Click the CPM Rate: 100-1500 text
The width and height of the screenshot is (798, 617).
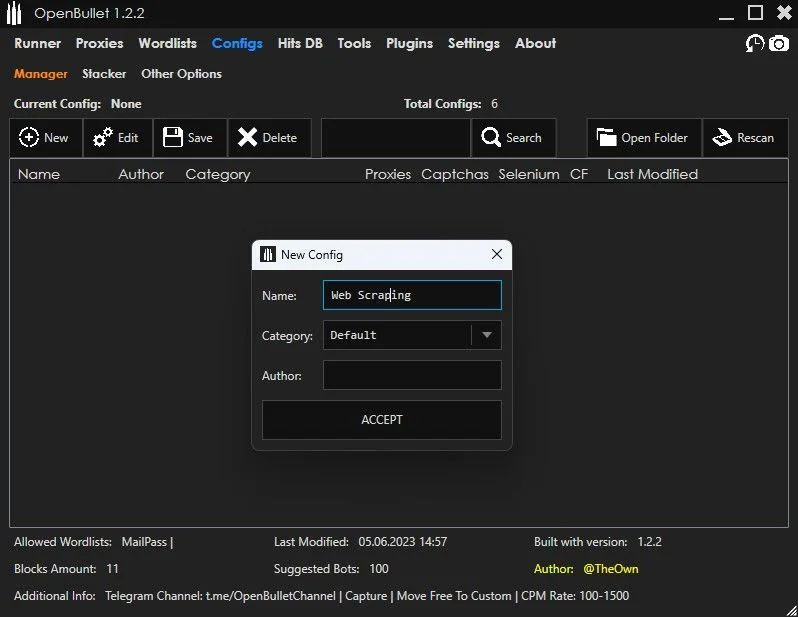[x=575, y=596]
